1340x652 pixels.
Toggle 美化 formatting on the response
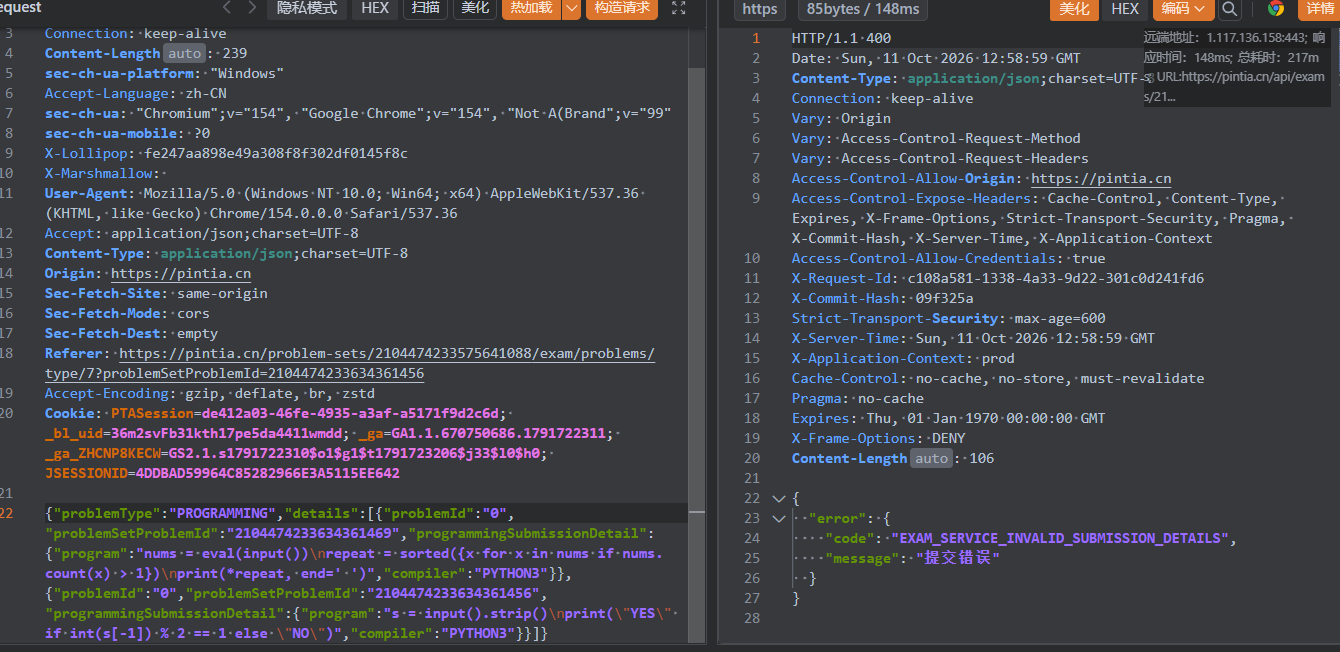(x=1074, y=9)
